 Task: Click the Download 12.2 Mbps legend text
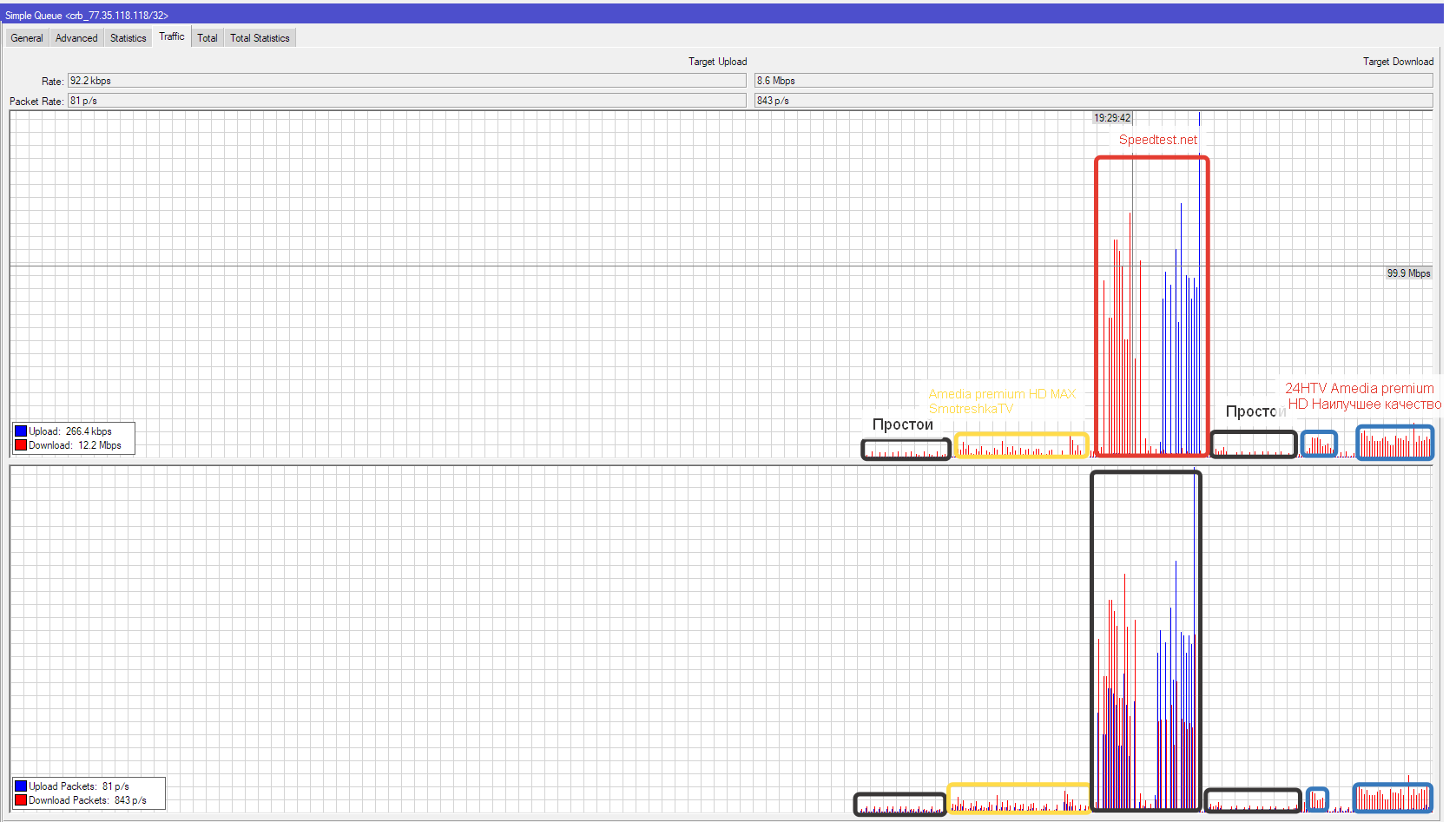tap(76, 445)
